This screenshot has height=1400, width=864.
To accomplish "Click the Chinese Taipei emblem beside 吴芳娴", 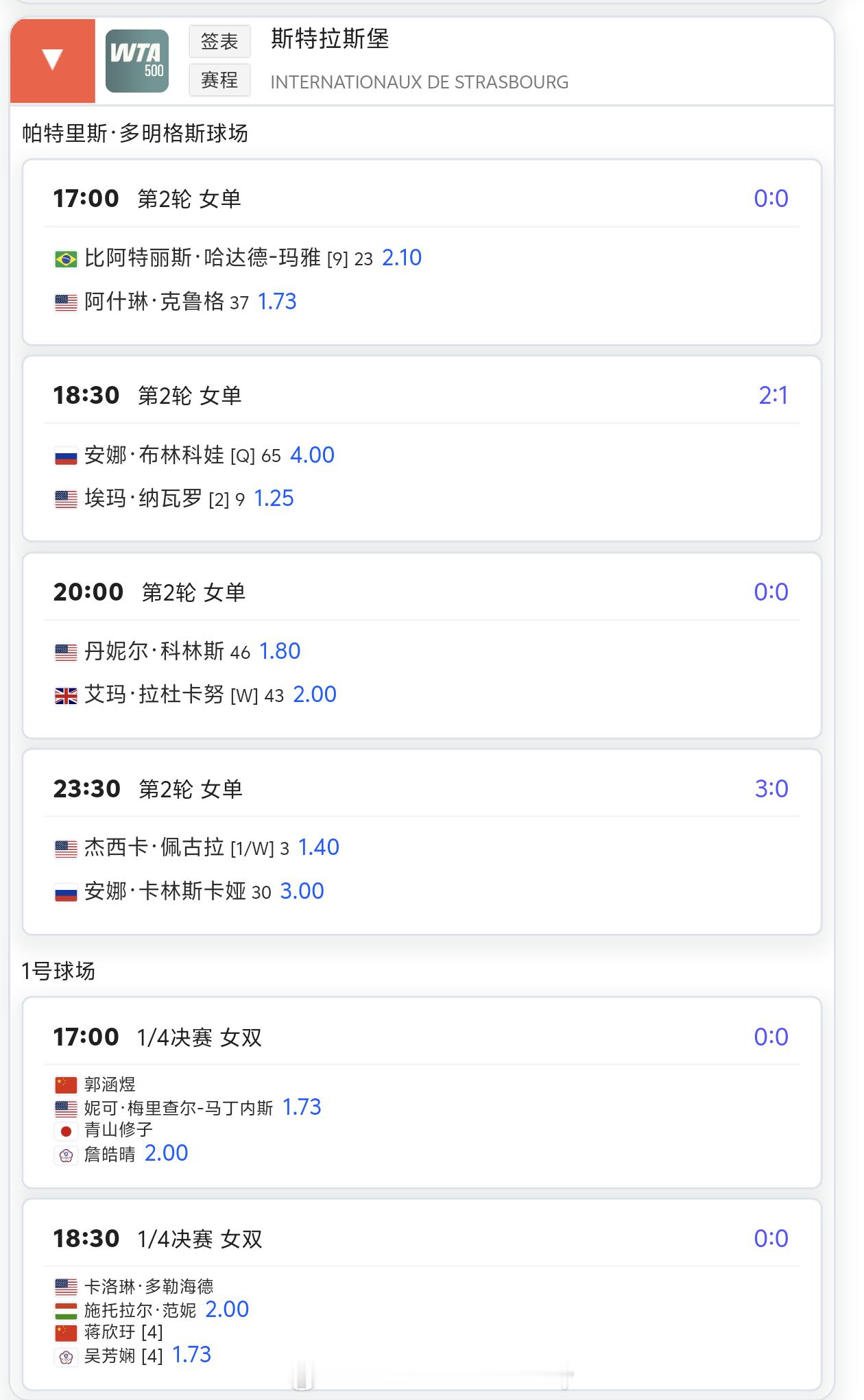I will pyautogui.click(x=66, y=1356).
